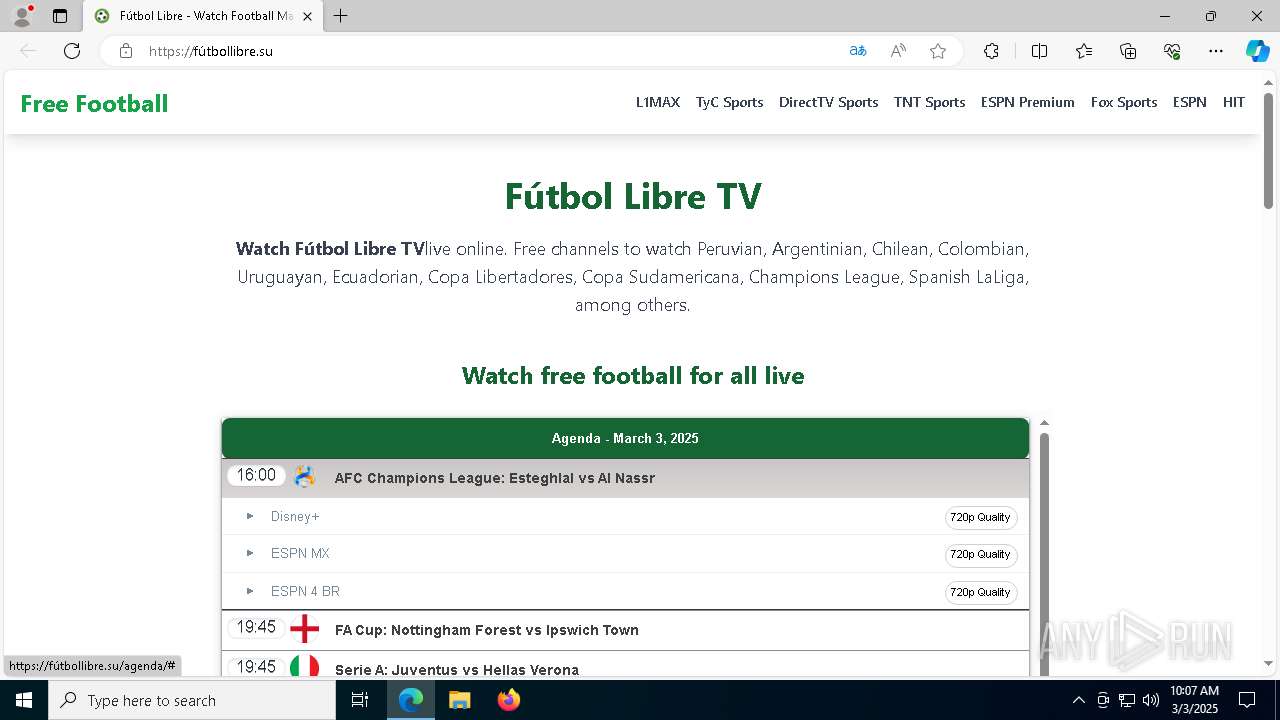Click the page vertical scrollbar thumb

1268,150
